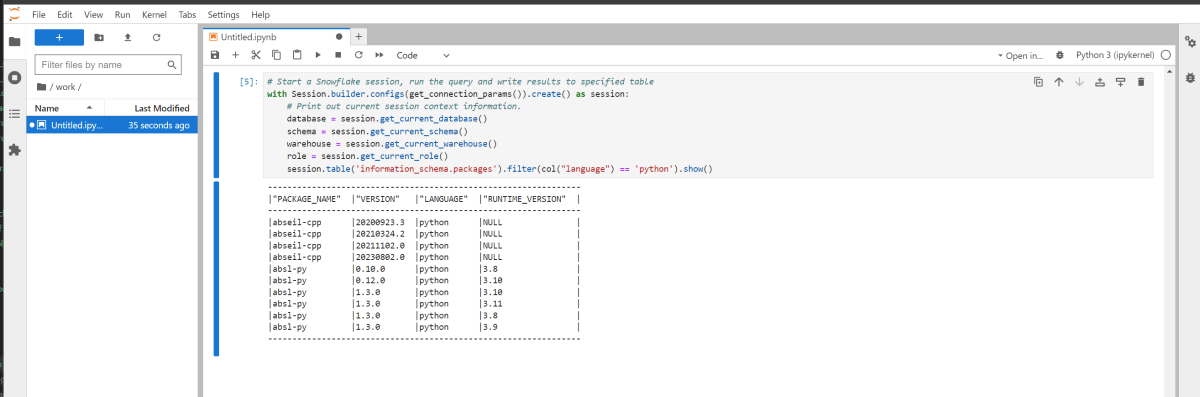
Task: Cut the selected cell with the scissors icon
Action: [256, 55]
